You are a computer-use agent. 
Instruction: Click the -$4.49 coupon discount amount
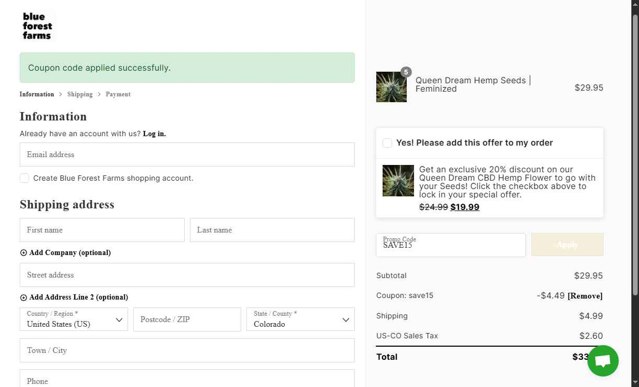(x=551, y=296)
